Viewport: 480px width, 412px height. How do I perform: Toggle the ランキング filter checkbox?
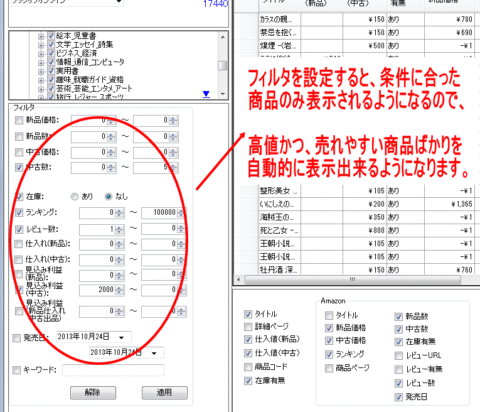[x=19, y=212]
